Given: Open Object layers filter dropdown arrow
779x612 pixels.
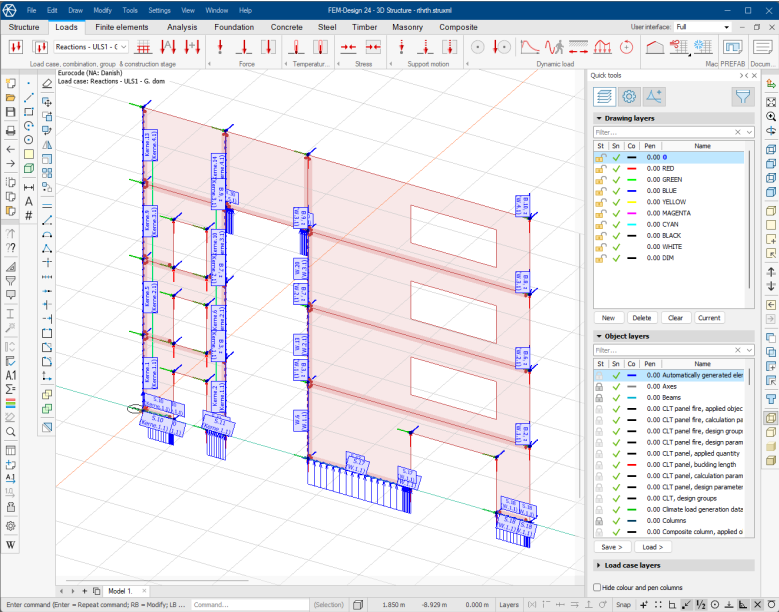Looking at the screenshot, I should click(x=749, y=350).
